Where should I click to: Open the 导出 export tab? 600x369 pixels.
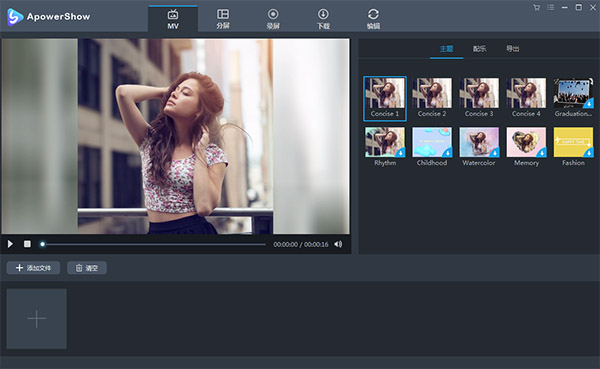513,49
